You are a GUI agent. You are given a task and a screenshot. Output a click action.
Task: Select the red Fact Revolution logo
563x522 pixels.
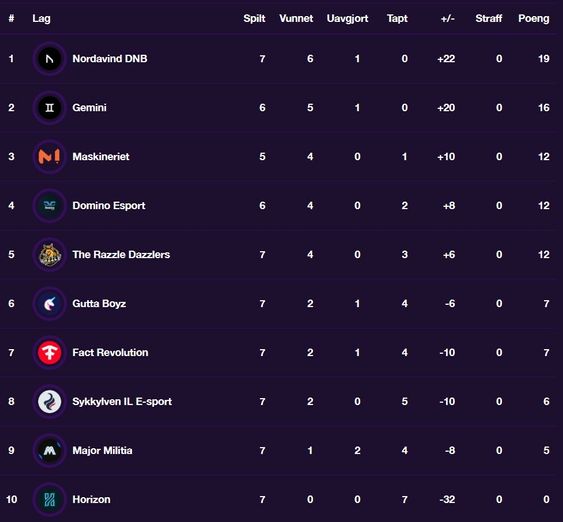50,353
